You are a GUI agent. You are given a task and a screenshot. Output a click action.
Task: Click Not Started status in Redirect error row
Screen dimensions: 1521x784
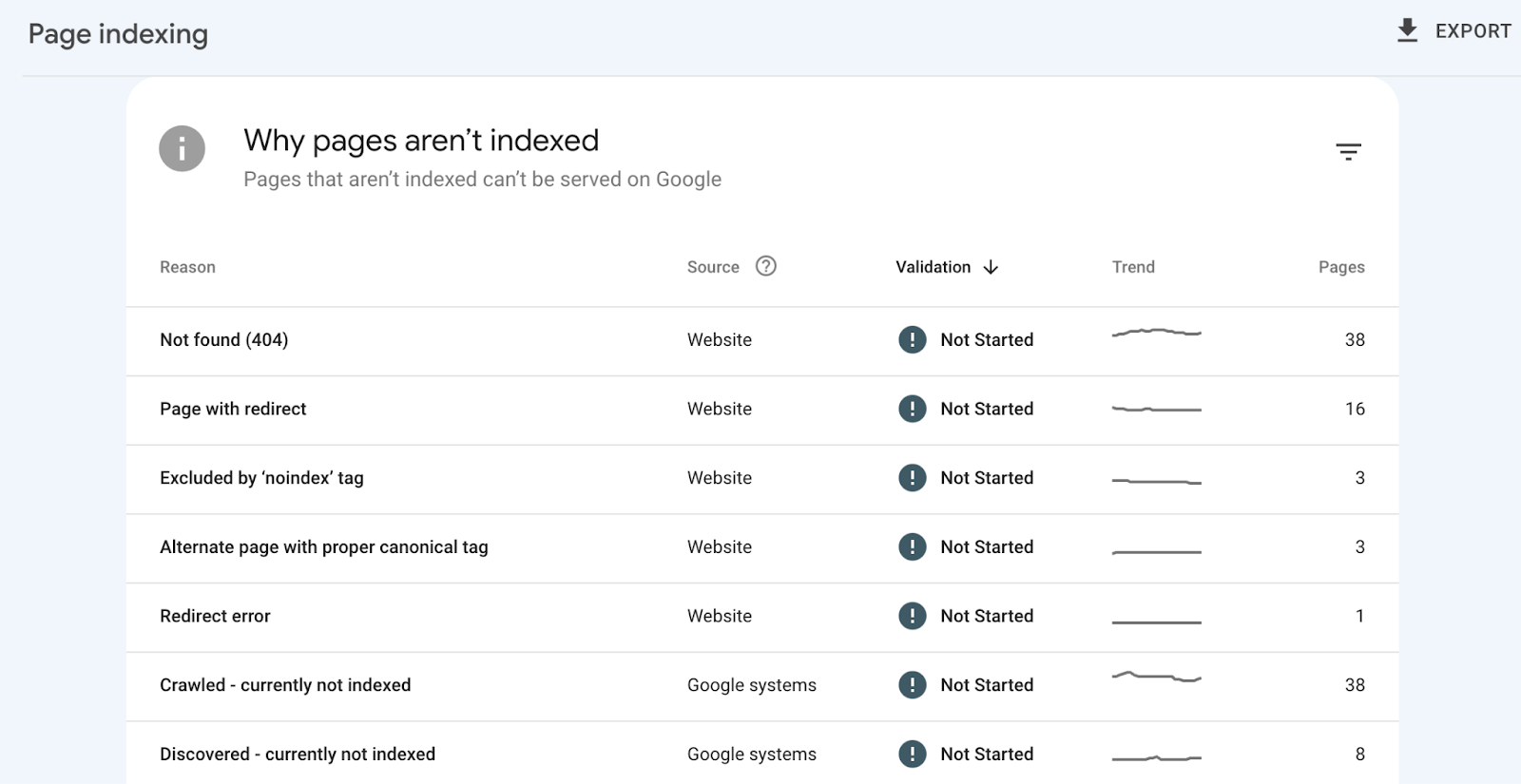(987, 616)
